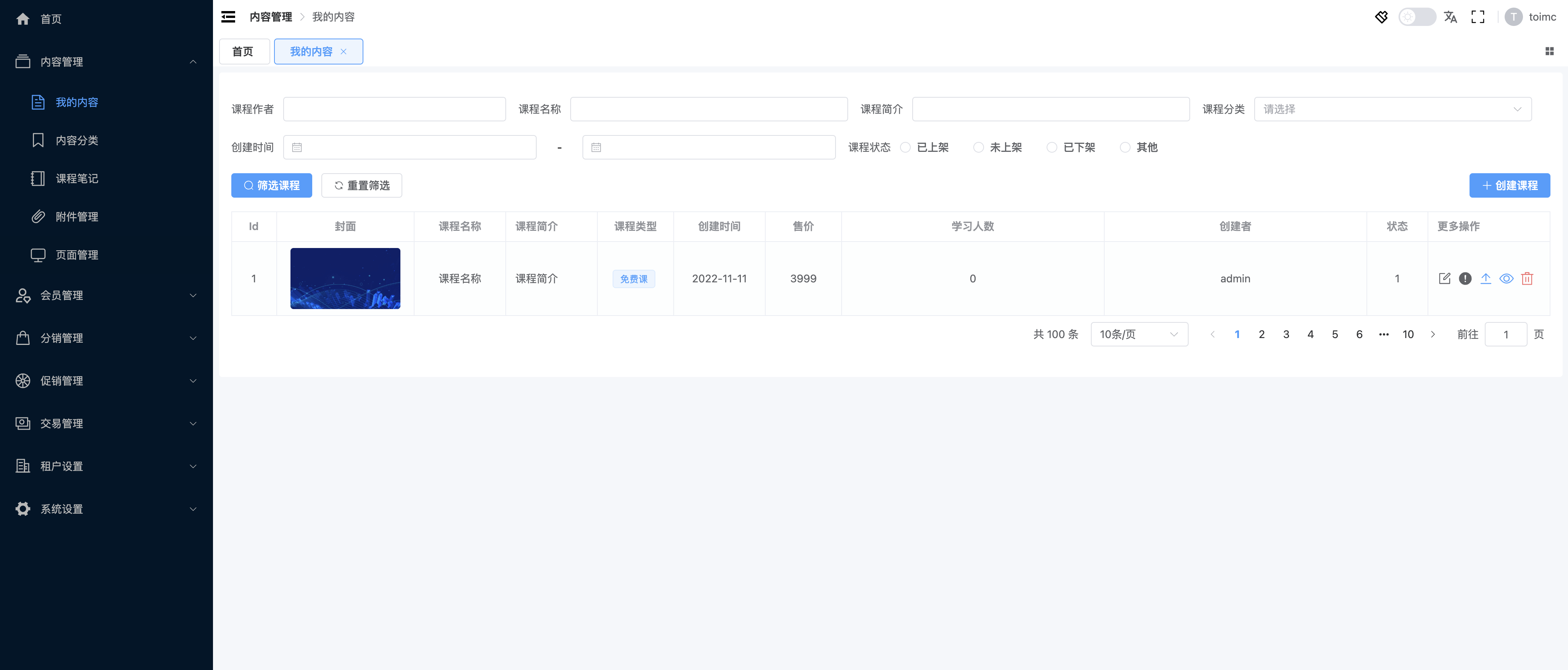Collapse sidebar with hamburger menu icon
Screen dimensions: 1568x670
(x=228, y=17)
